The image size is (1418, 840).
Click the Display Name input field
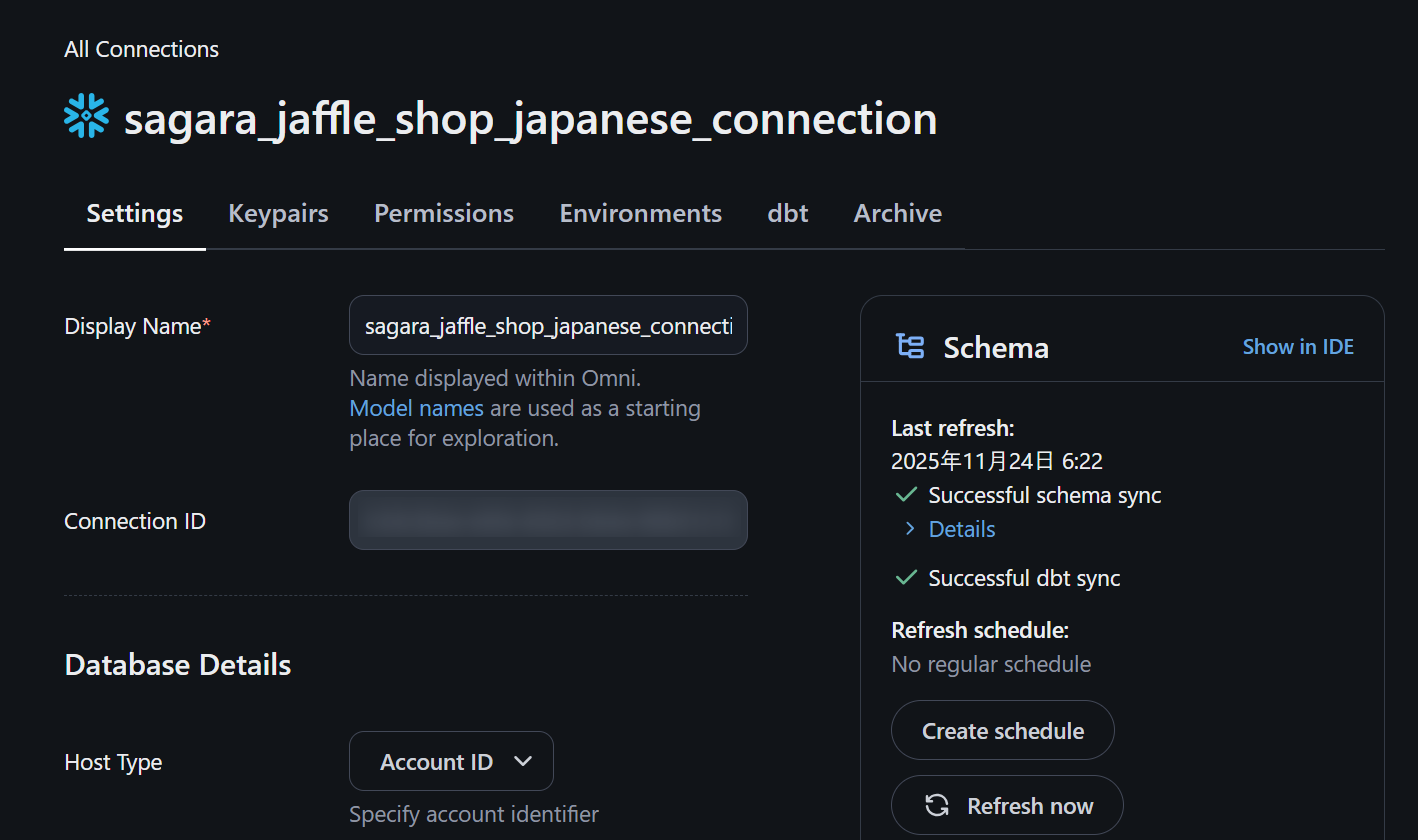click(x=548, y=326)
